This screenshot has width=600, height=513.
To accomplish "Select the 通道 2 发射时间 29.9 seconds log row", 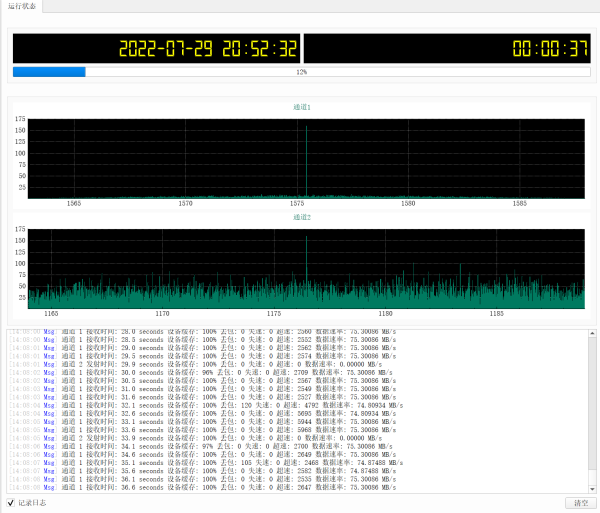I will [x=200, y=364].
